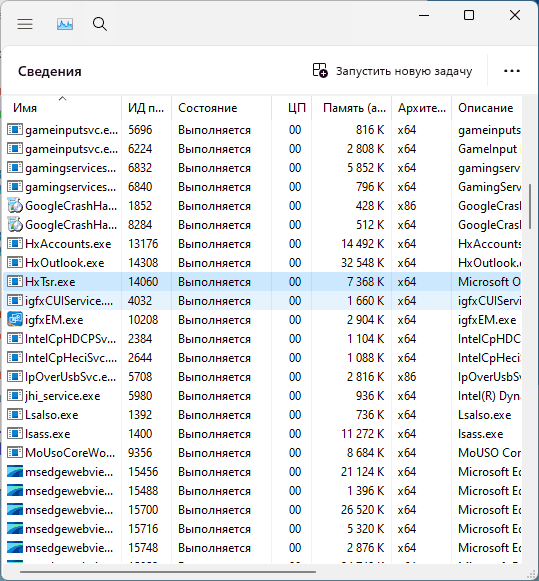Click memory value 11 272 K
The image size is (539, 581).
[363, 434]
